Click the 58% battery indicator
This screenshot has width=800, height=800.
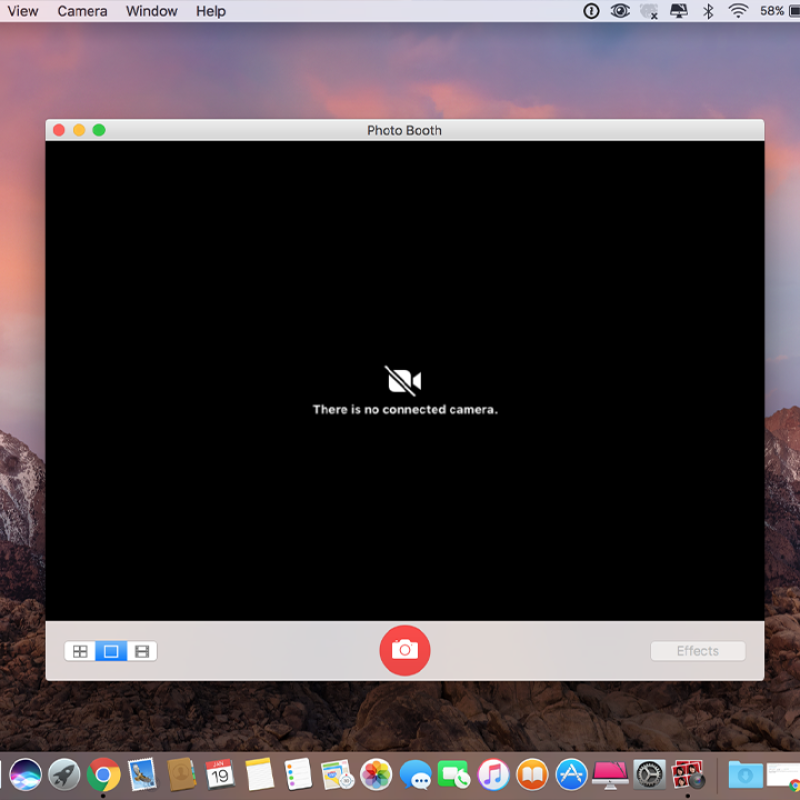[779, 11]
